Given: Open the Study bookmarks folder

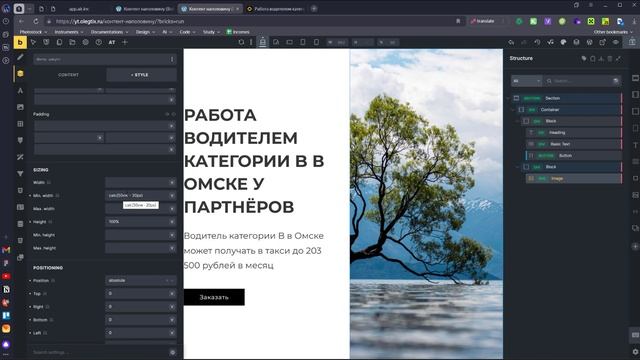Looking at the screenshot, I should pyautogui.click(x=211, y=32).
